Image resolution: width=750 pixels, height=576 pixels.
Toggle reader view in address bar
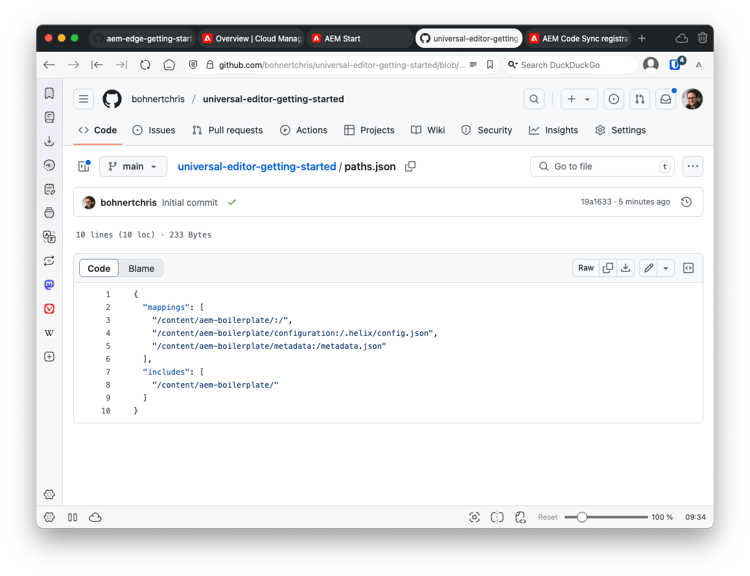474,65
